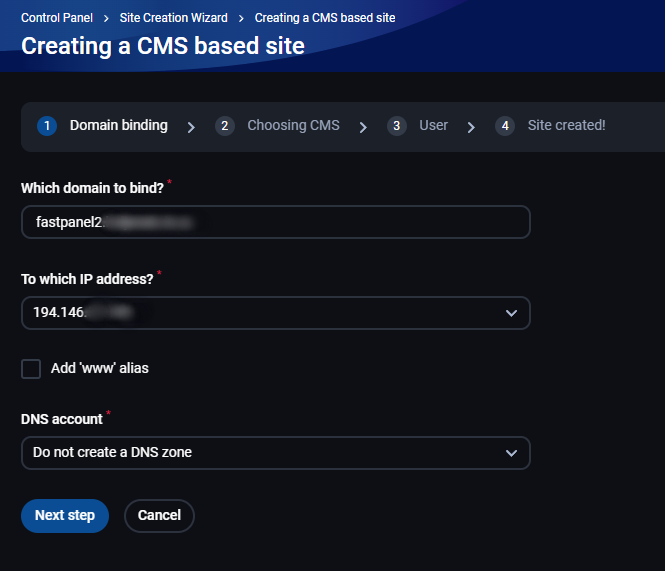
Task: Click the step 2 circle icon
Action: pos(225,126)
